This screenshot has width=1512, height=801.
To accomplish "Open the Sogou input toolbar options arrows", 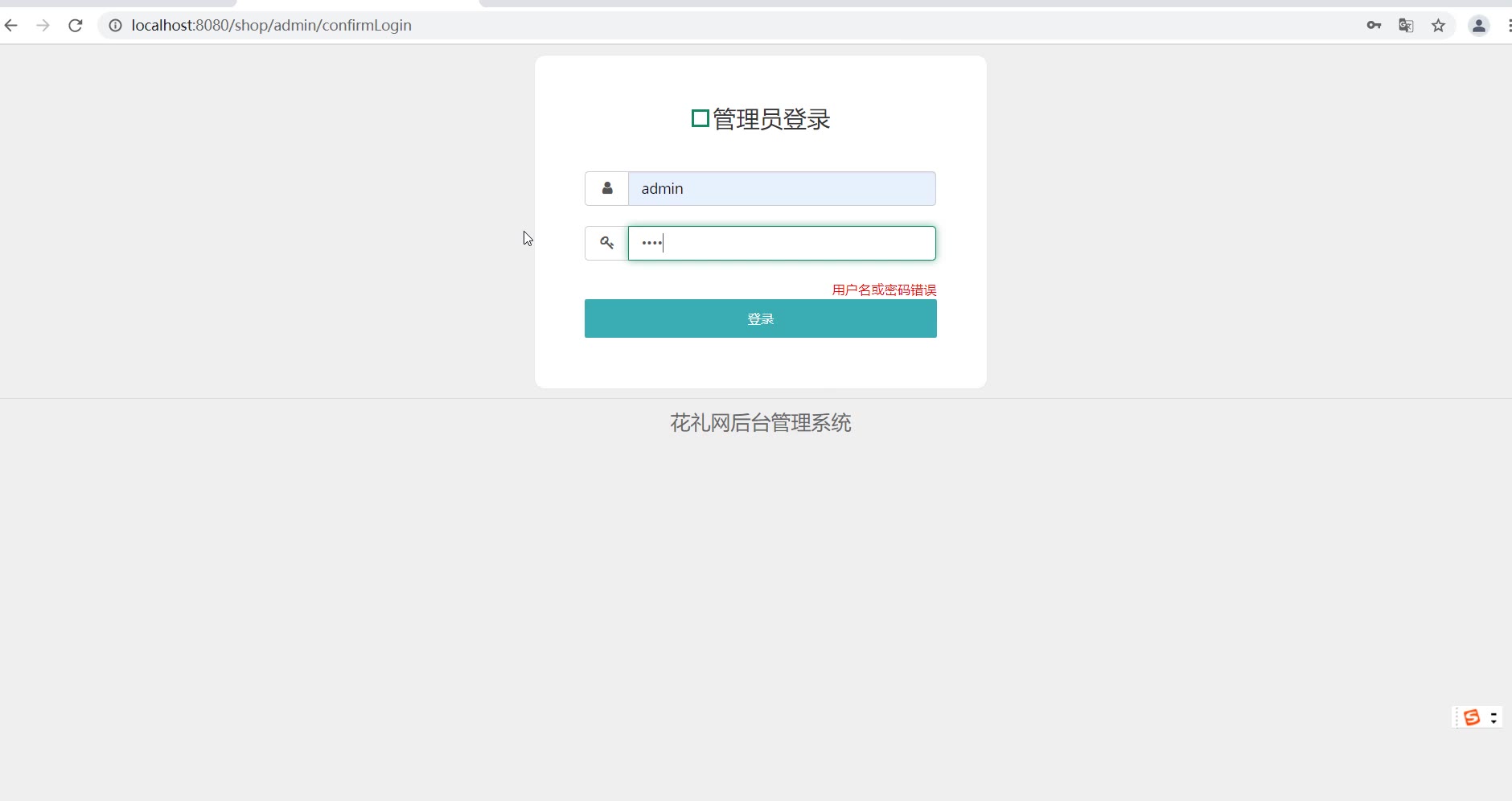I will [1494, 717].
